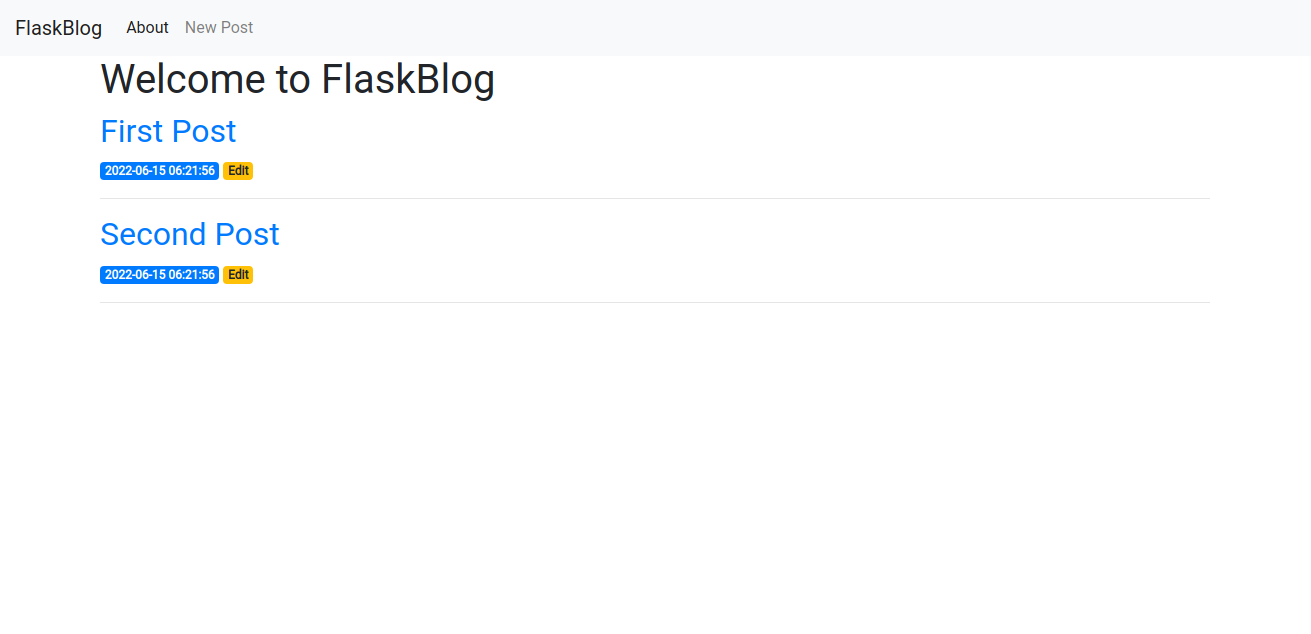View the full Second Post article
This screenshot has width=1311, height=634.
[x=189, y=234]
